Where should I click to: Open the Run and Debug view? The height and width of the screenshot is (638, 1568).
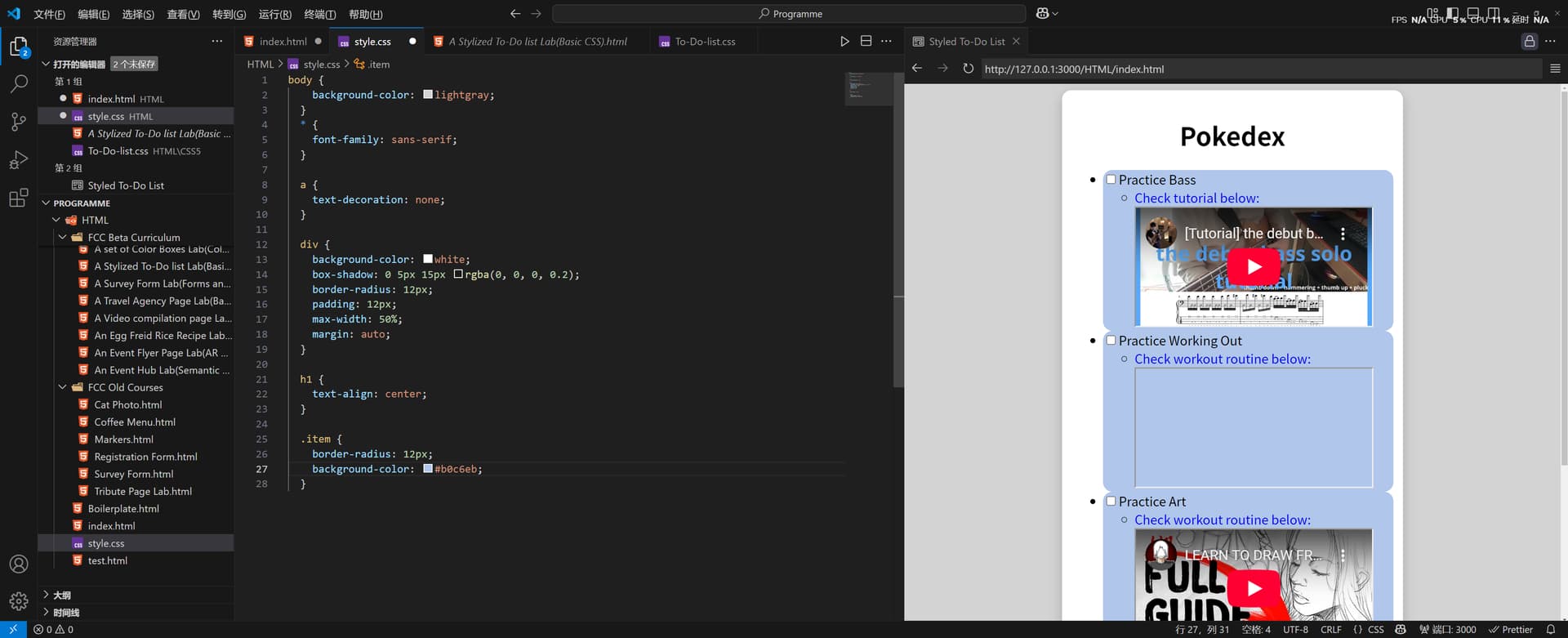[19, 160]
